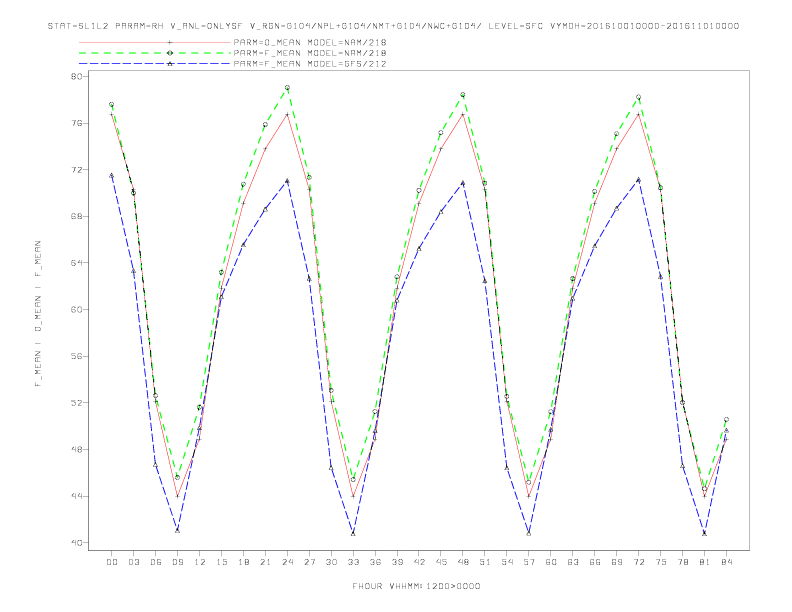This screenshot has height=612, width=792.
Task: Click x-axis forecast hour 69
Action: pyautogui.click(x=617, y=562)
